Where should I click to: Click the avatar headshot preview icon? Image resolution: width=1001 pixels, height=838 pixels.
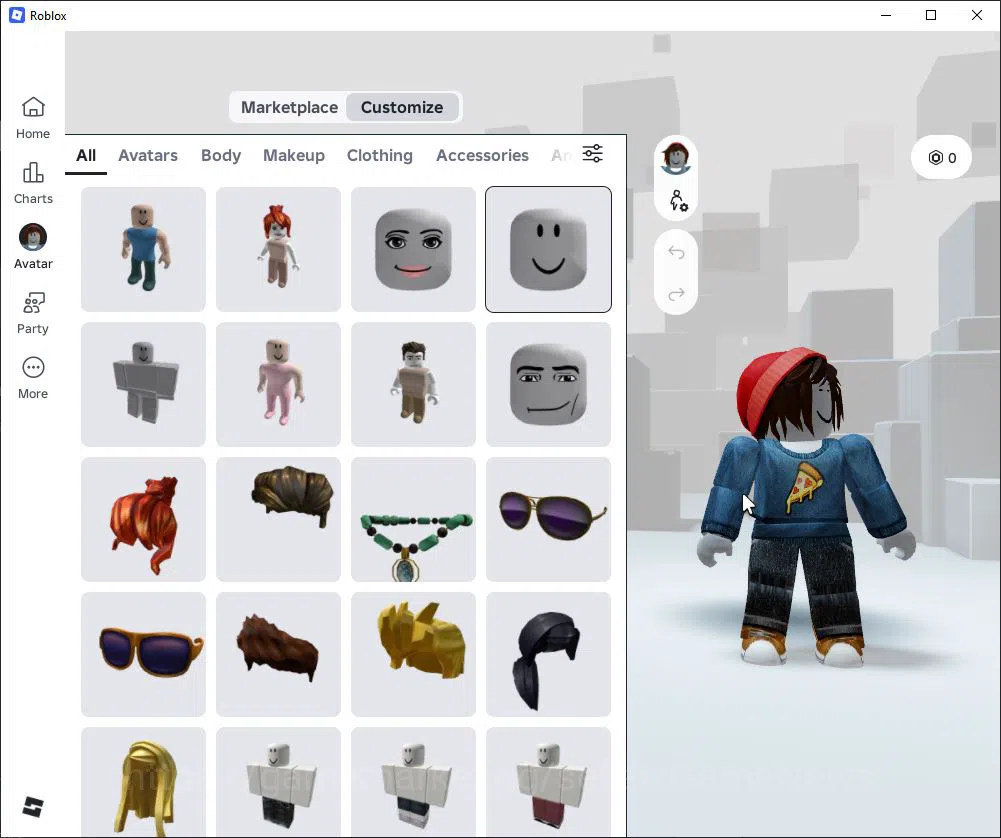pyautogui.click(x=675, y=158)
